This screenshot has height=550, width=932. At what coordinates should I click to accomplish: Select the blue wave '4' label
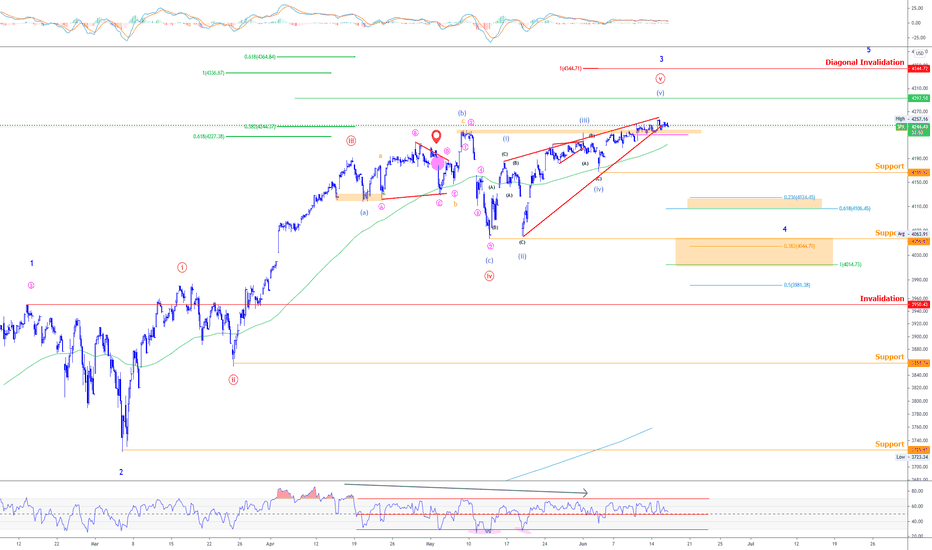[x=785, y=229]
